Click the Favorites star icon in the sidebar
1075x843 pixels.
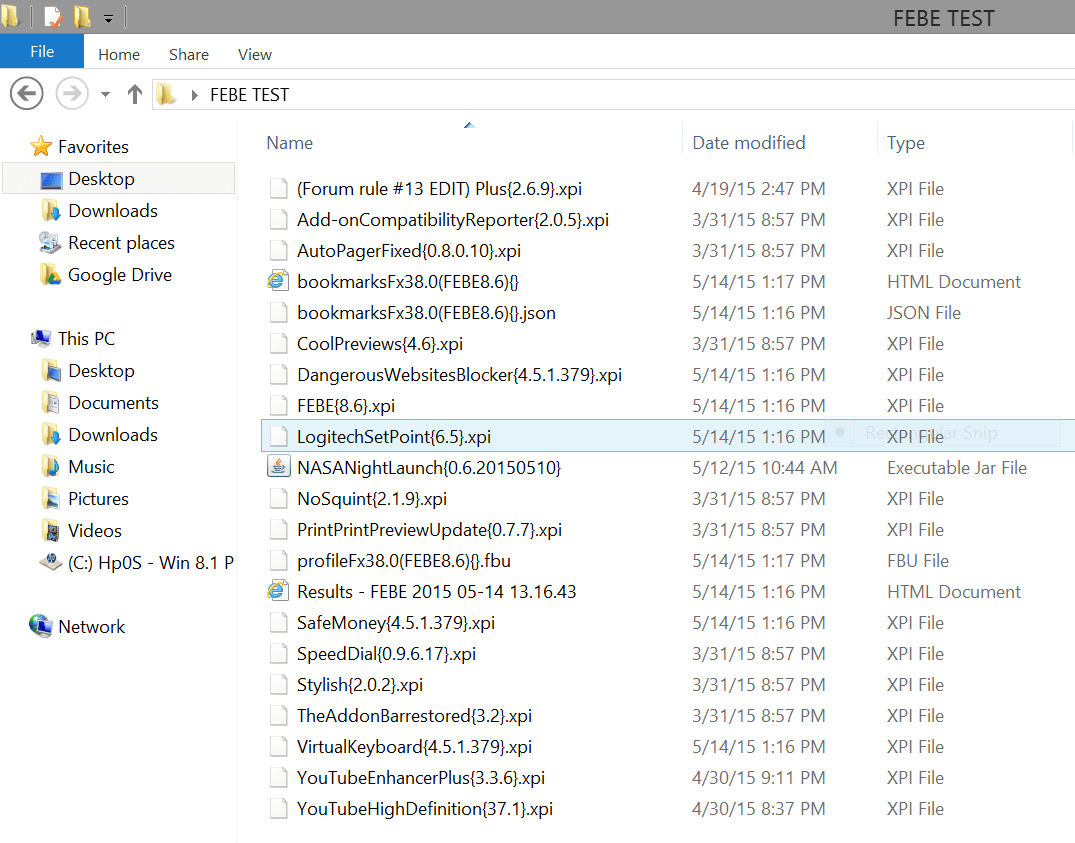point(42,146)
